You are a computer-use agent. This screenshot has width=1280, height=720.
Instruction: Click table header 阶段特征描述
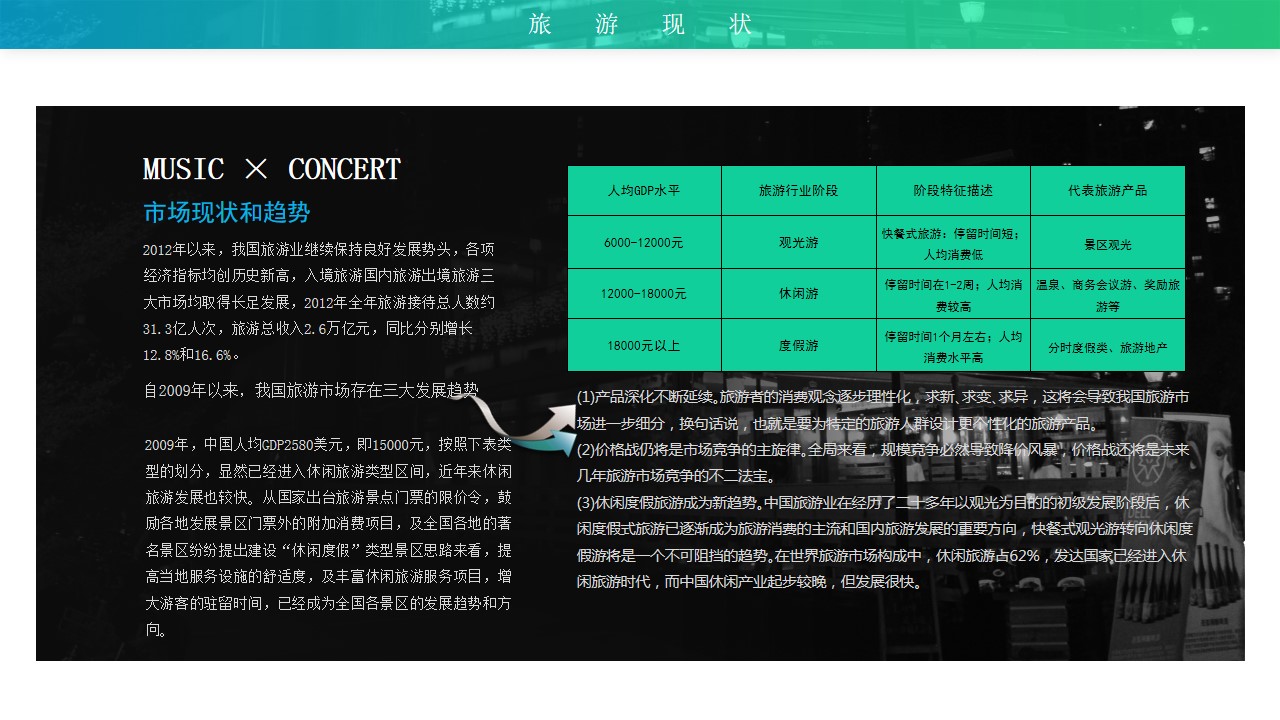coord(953,191)
